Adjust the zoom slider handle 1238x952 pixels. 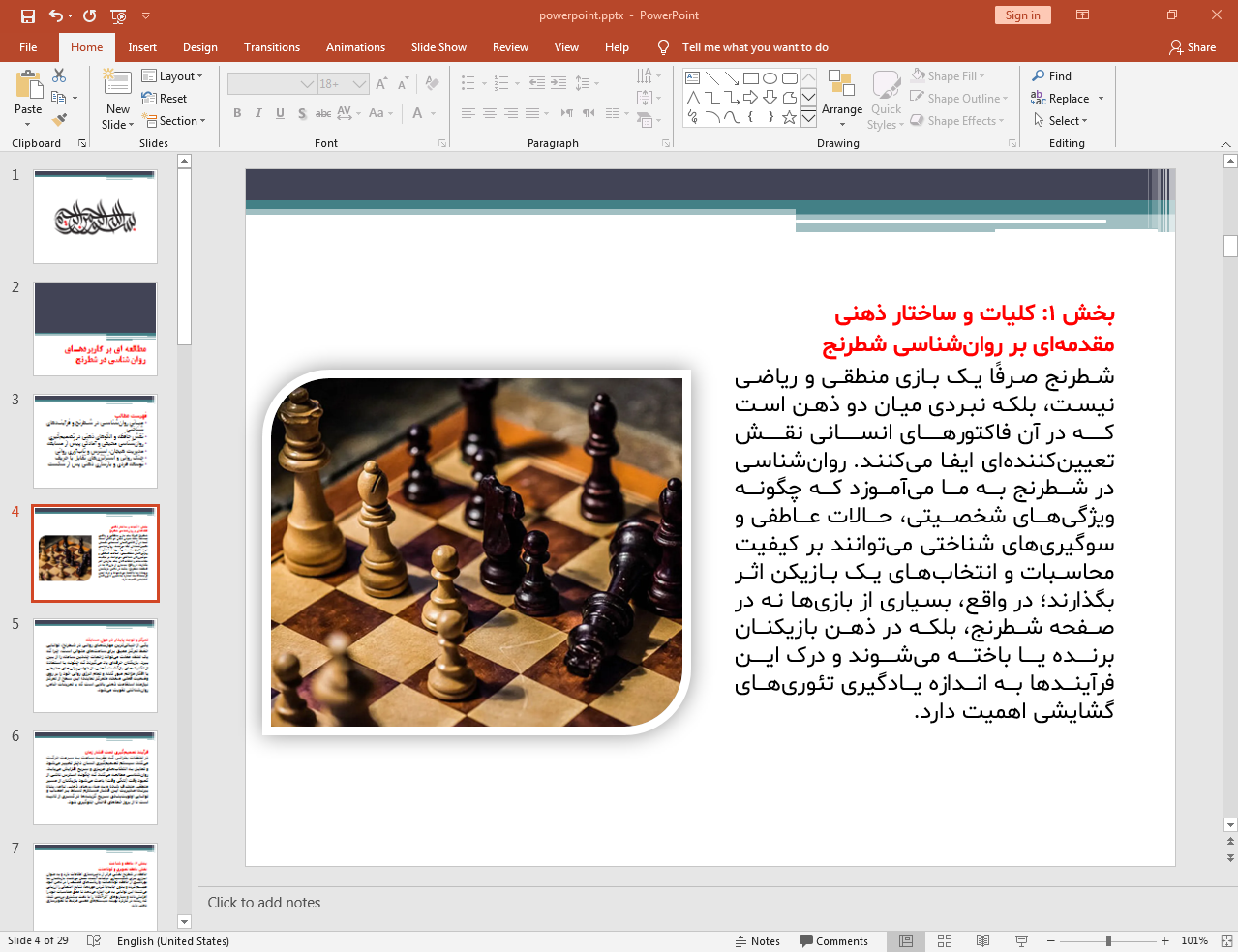pos(1108,940)
